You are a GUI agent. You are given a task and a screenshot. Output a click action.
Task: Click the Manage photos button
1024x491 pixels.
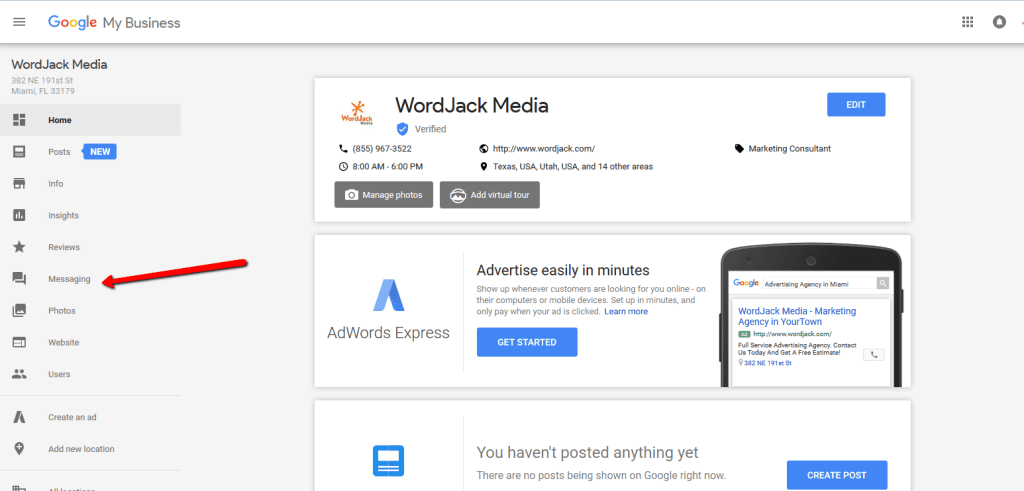click(383, 195)
